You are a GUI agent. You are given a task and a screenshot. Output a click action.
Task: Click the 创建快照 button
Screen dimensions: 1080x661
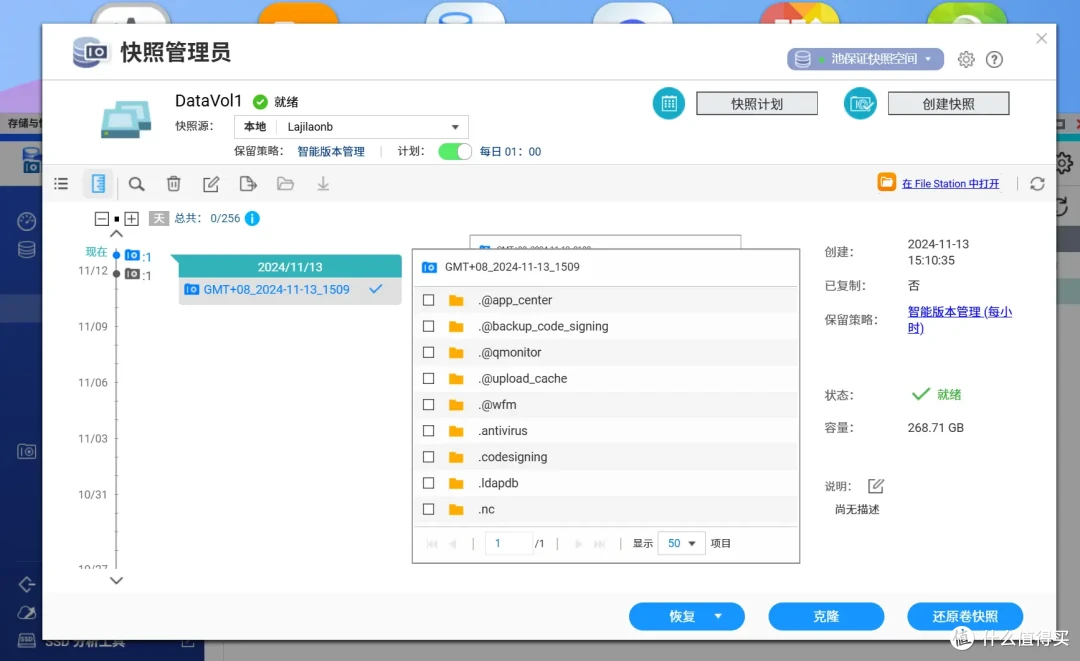[x=948, y=104]
